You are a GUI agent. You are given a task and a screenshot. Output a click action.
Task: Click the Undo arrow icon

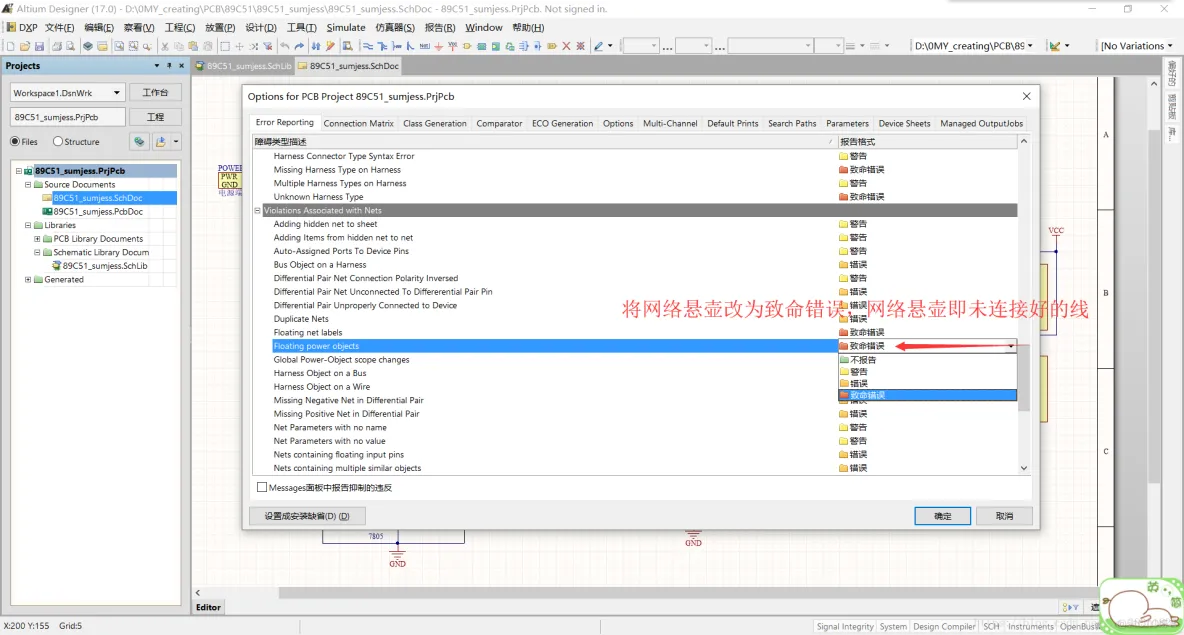point(284,46)
